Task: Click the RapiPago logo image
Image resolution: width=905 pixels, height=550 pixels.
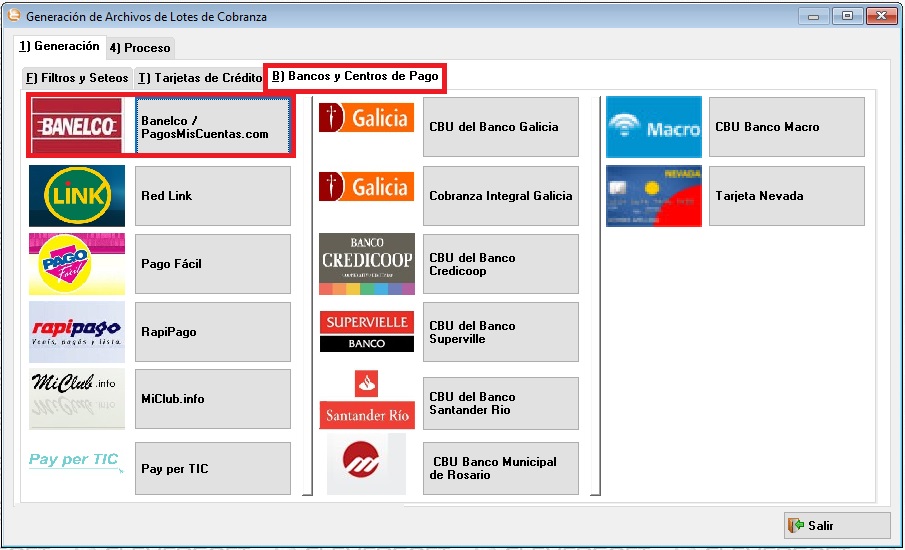Action: click(77, 332)
